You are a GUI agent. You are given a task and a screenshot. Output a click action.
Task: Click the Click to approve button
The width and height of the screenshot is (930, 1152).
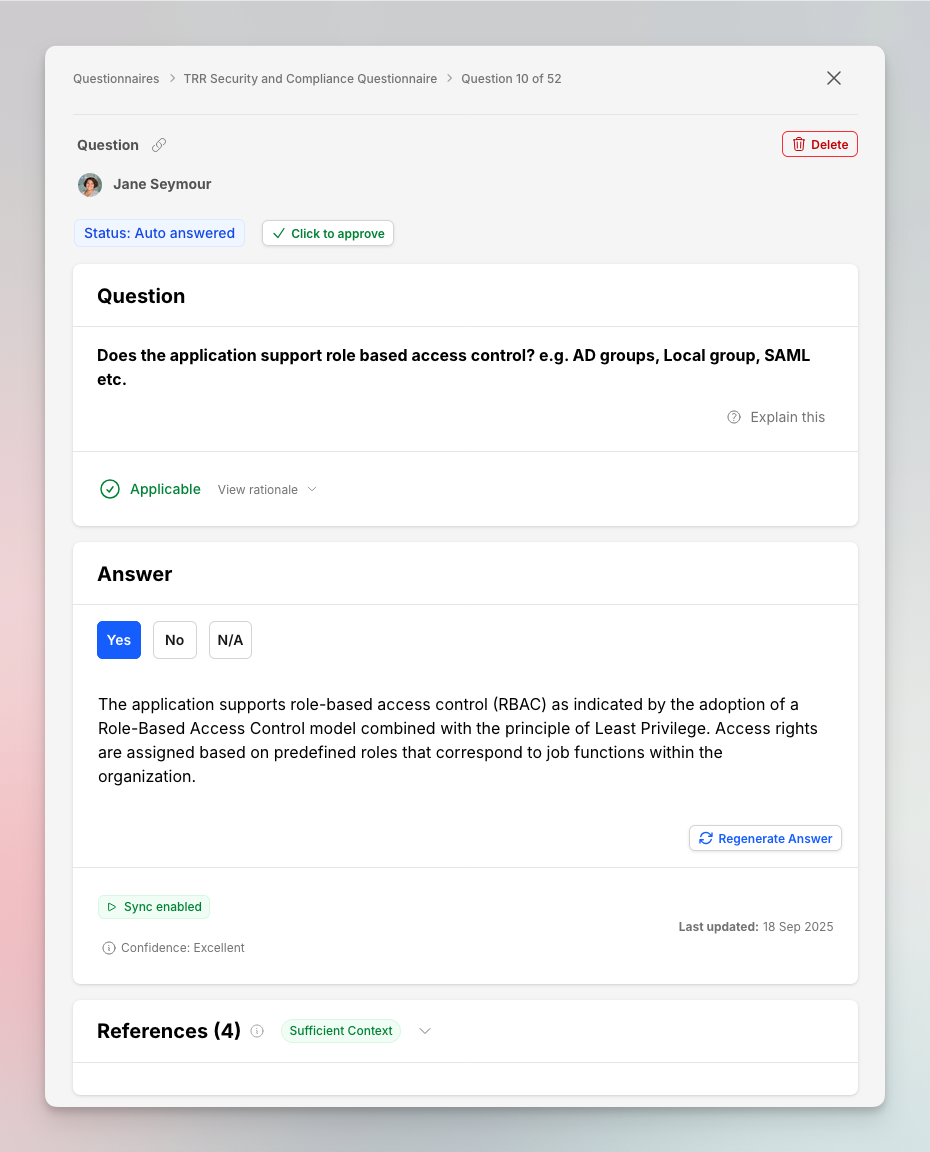327,233
